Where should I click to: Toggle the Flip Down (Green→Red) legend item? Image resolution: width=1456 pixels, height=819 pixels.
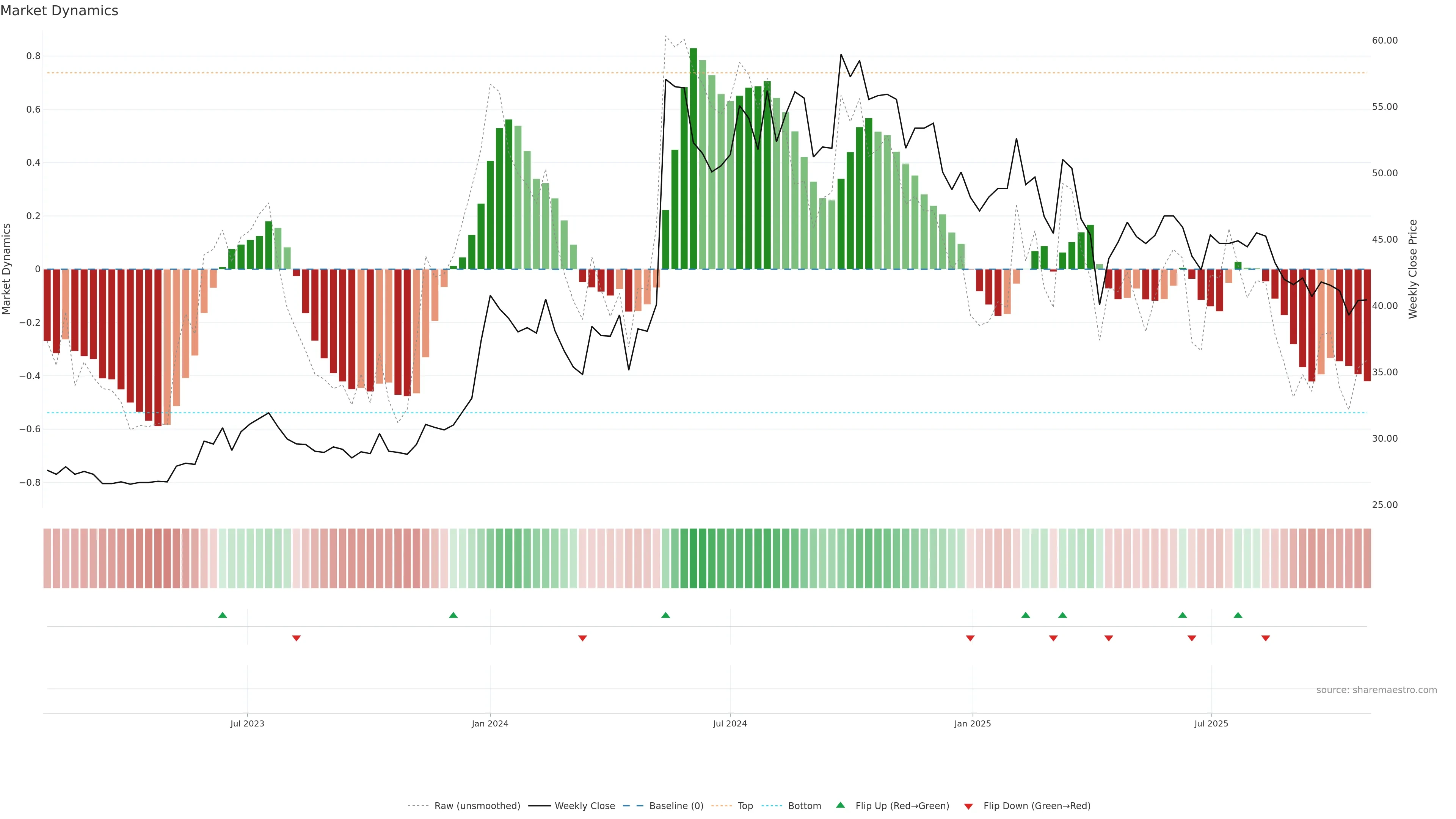pos(1037,805)
